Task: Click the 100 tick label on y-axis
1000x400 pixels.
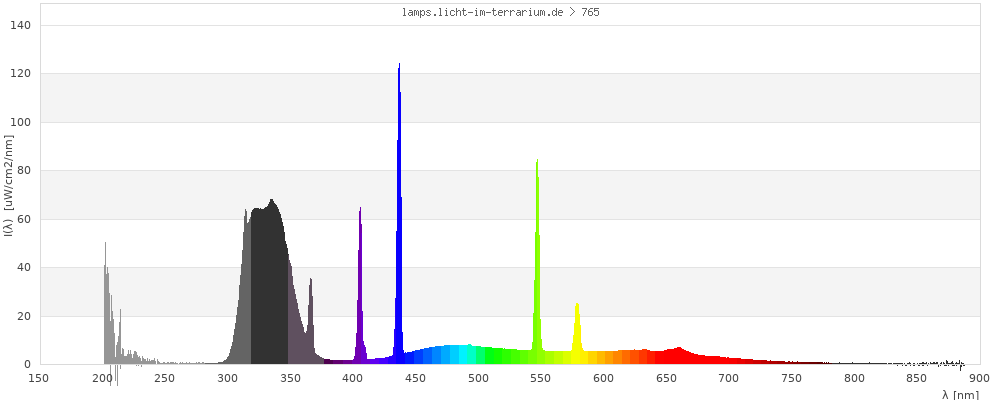Action: click(x=21, y=122)
